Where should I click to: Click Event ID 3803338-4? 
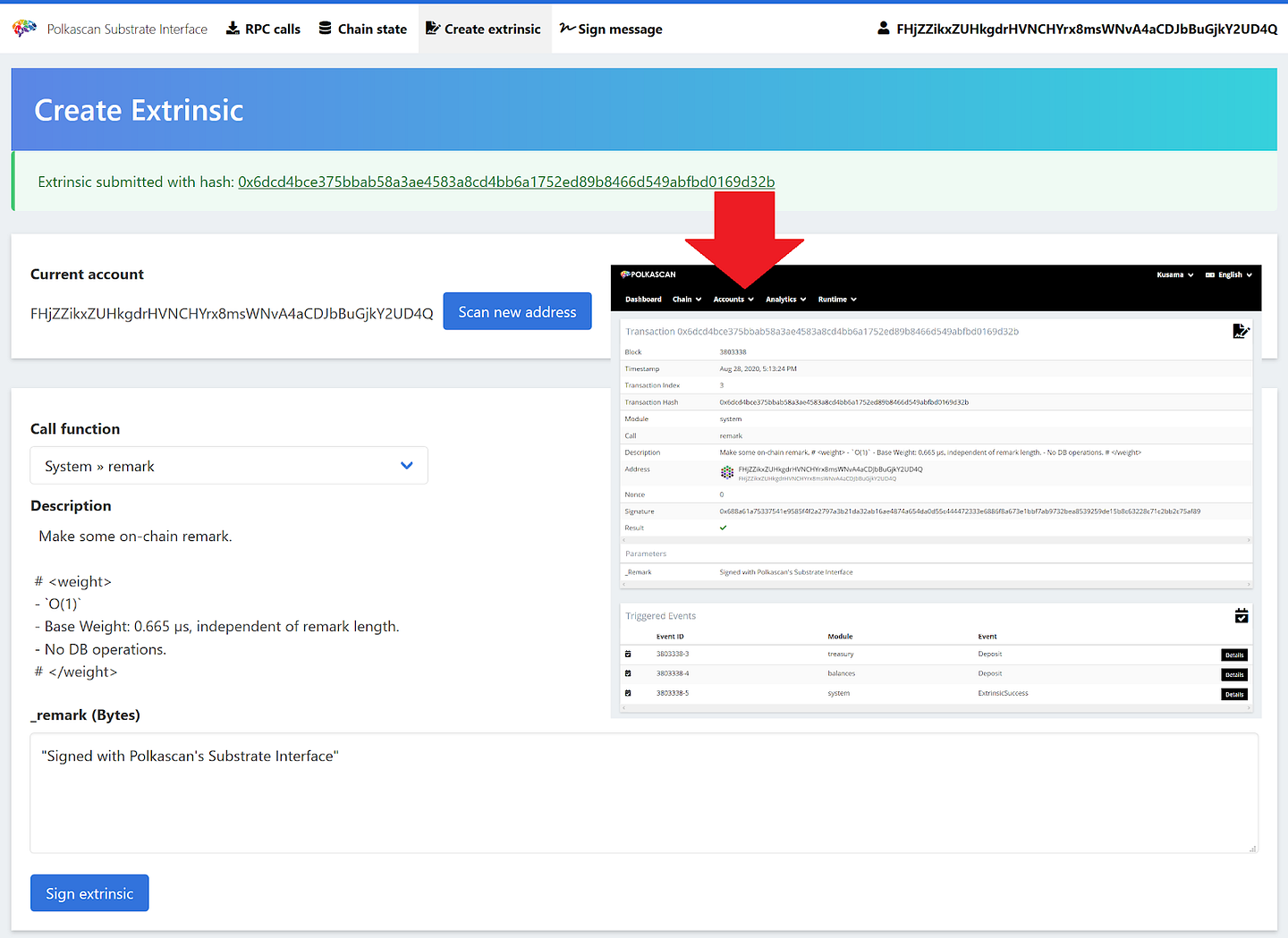(673, 673)
